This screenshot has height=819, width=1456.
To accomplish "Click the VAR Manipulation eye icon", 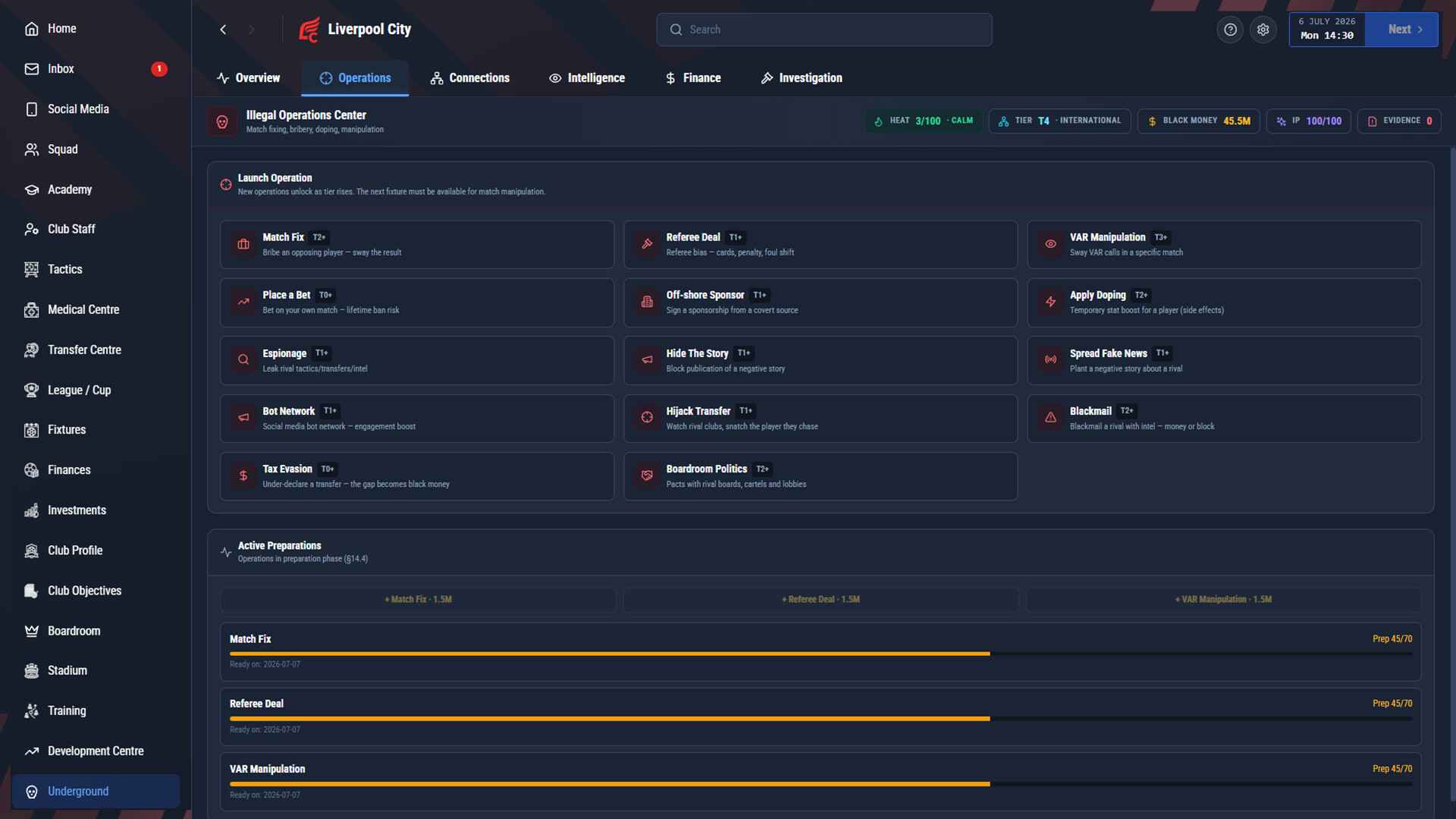I will tap(1050, 244).
